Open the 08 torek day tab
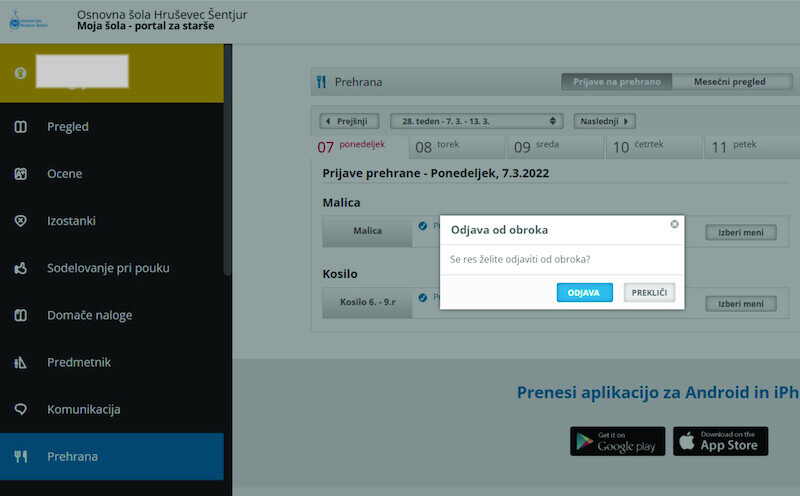 tap(457, 147)
